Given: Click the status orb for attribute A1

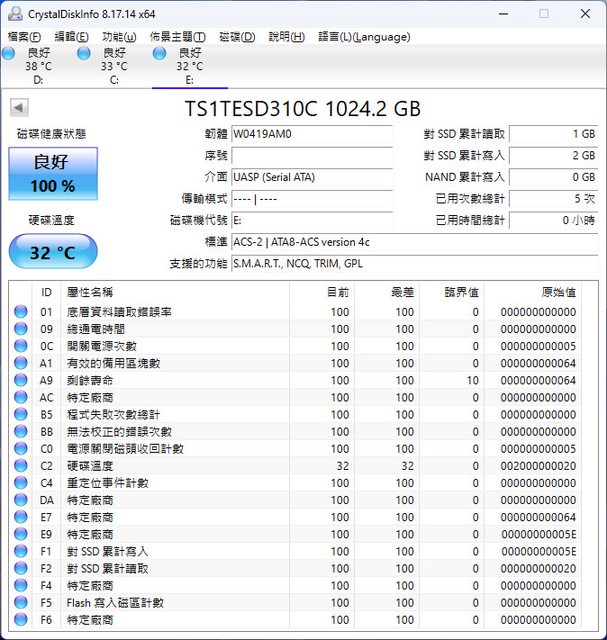Looking at the screenshot, I should point(20,363).
